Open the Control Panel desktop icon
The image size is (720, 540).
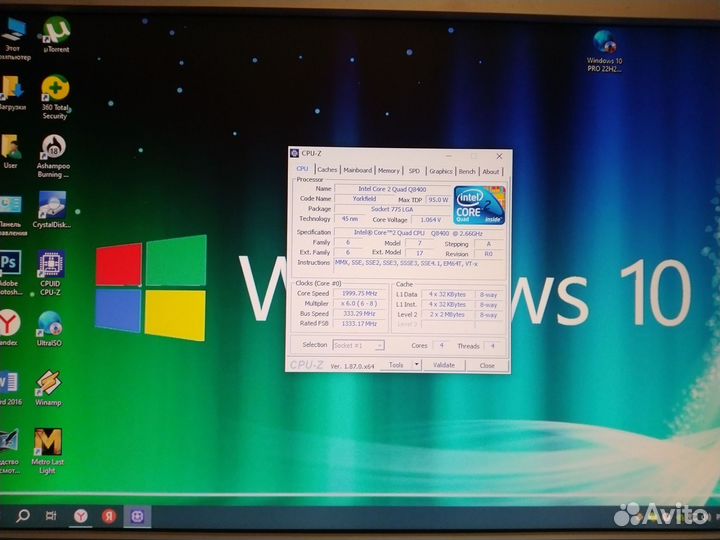(11, 216)
